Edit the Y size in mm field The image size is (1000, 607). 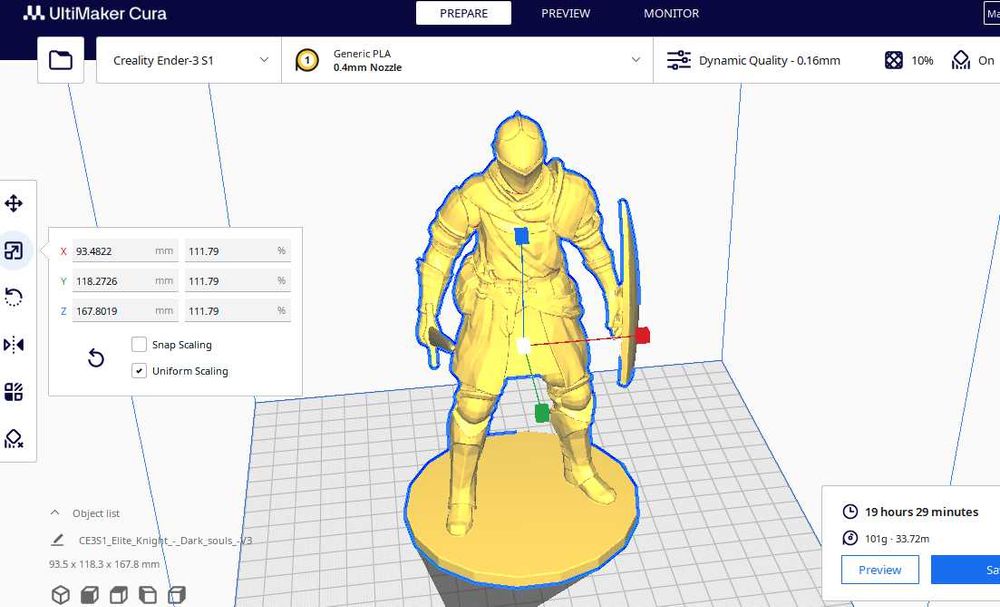(125, 281)
